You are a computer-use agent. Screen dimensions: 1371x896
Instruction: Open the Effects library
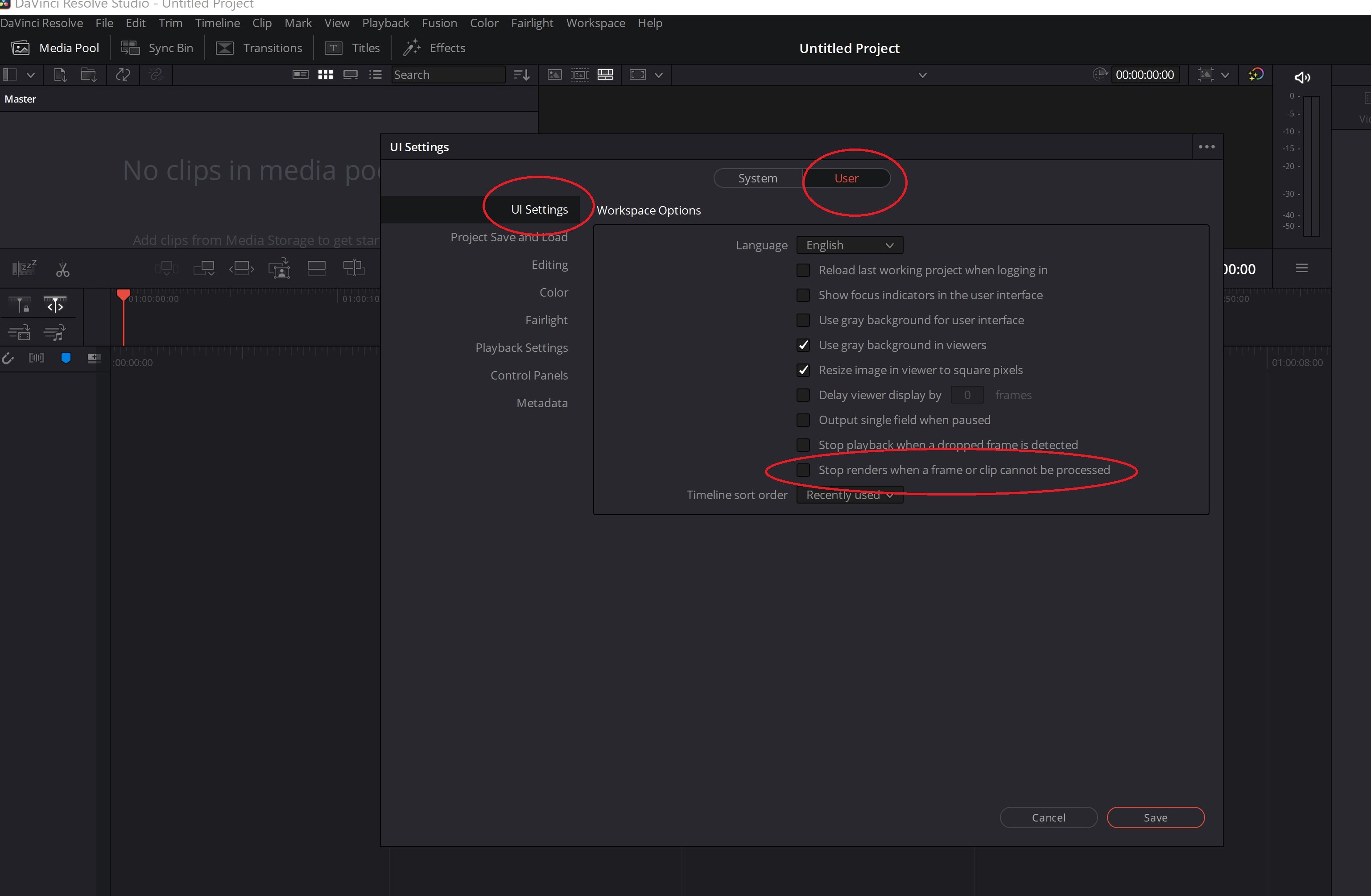pyautogui.click(x=434, y=48)
